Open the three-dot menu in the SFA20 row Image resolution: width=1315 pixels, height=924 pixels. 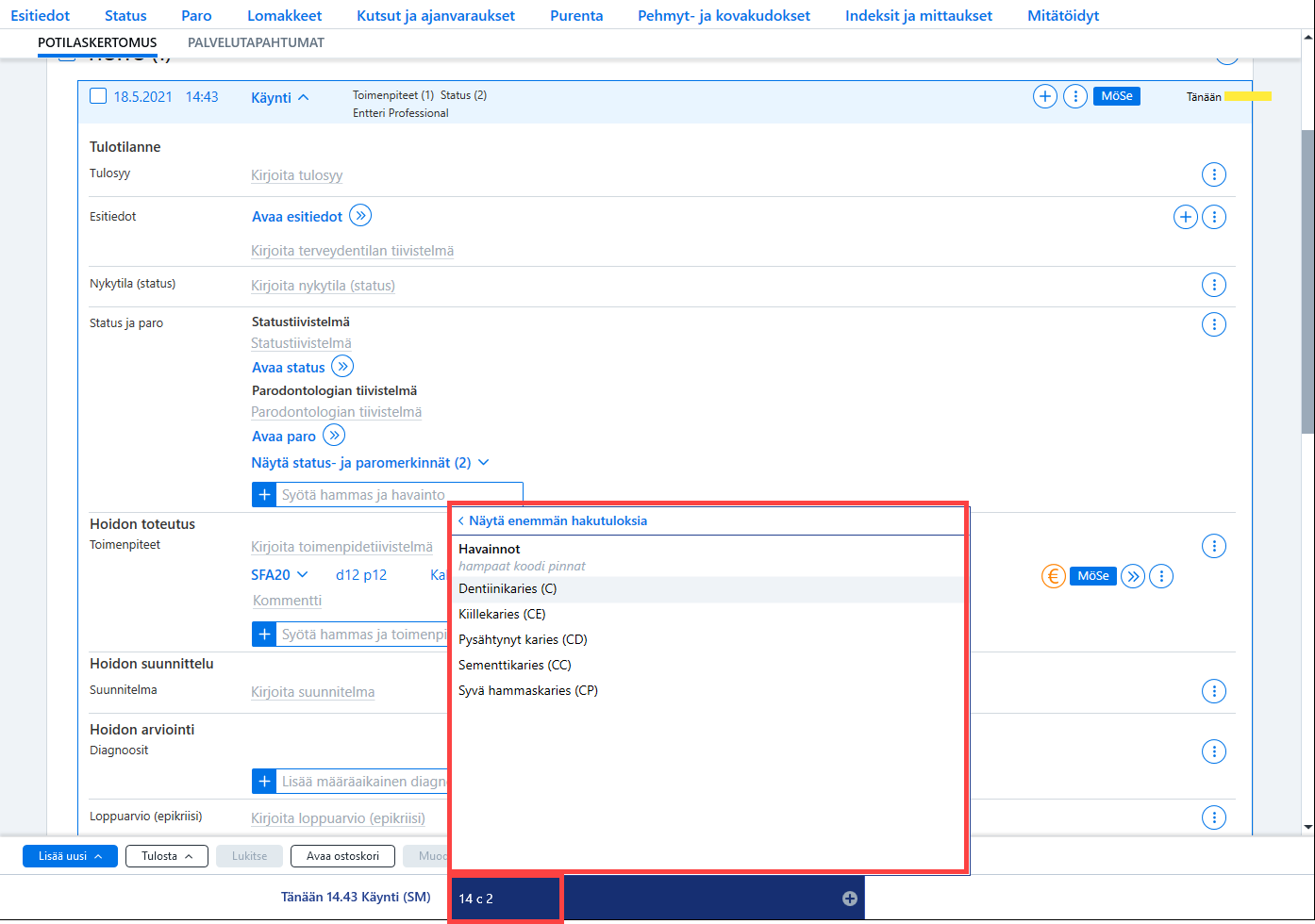tap(1161, 576)
